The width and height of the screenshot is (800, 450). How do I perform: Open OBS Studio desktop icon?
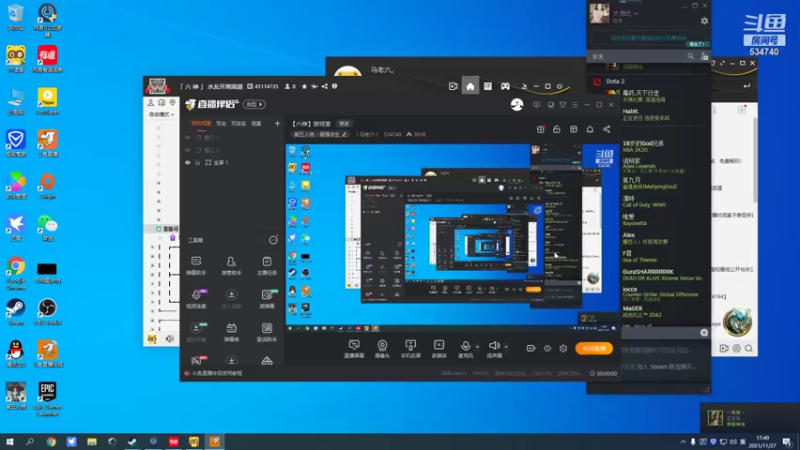click(47, 312)
